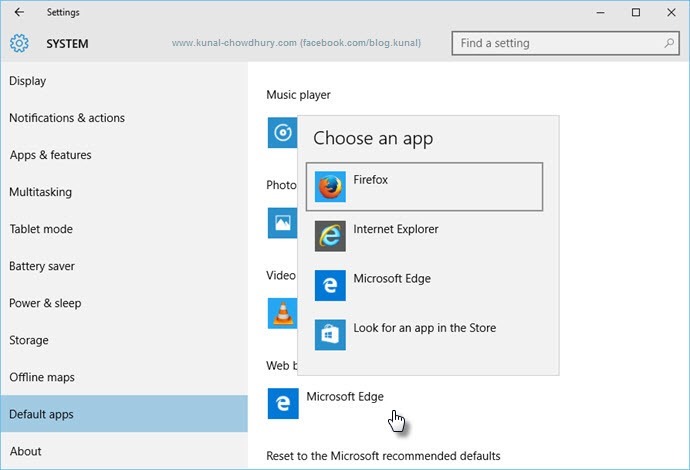Click the search magnifier icon
This screenshot has height=470, width=690.
[x=669, y=43]
